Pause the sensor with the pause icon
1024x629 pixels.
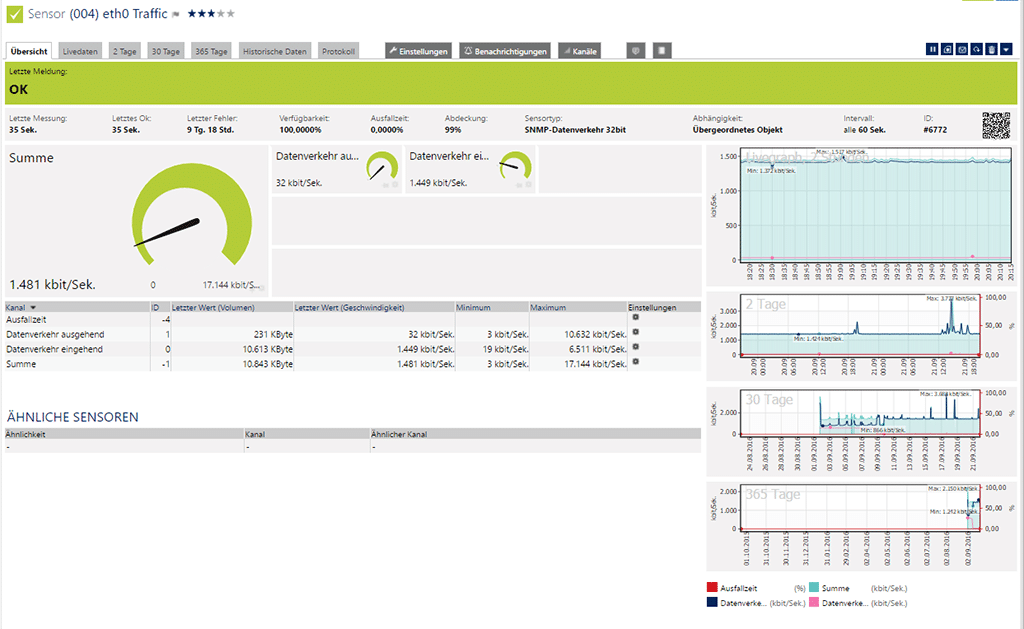933,49
